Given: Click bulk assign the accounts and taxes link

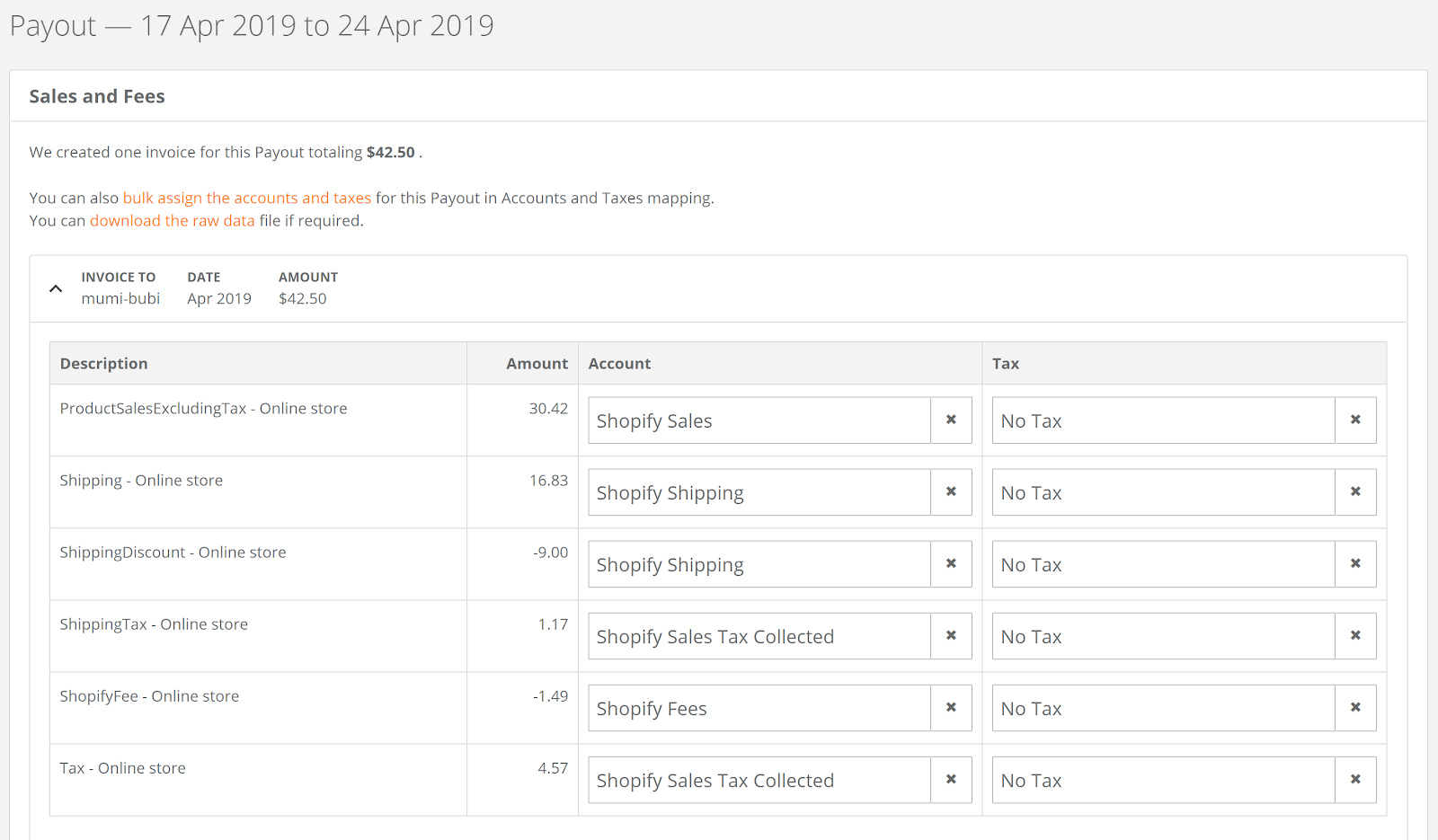Looking at the screenshot, I should 246,198.
